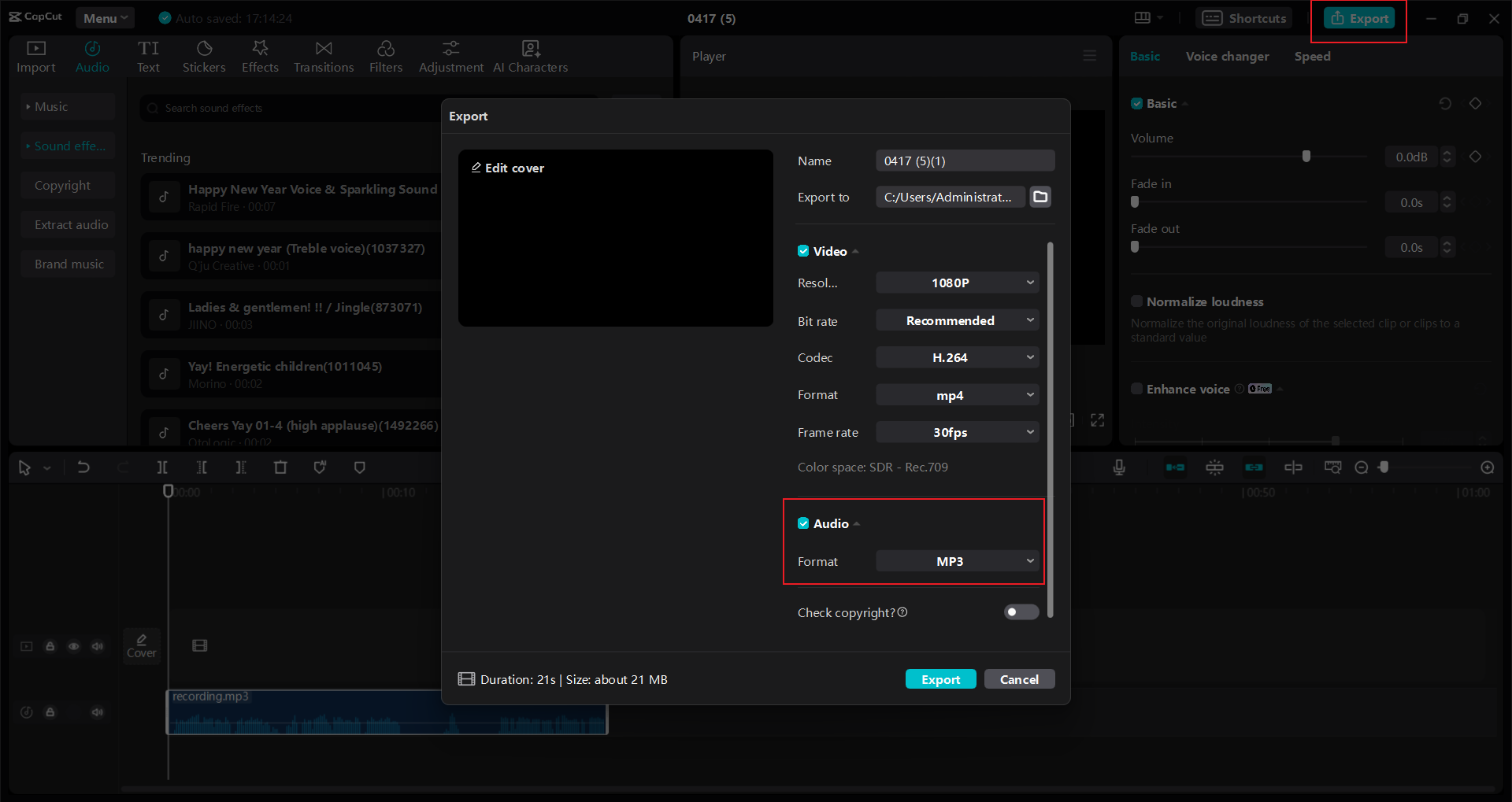Select the Basic tab in the right panel
The height and width of the screenshot is (802, 1512).
coord(1145,57)
